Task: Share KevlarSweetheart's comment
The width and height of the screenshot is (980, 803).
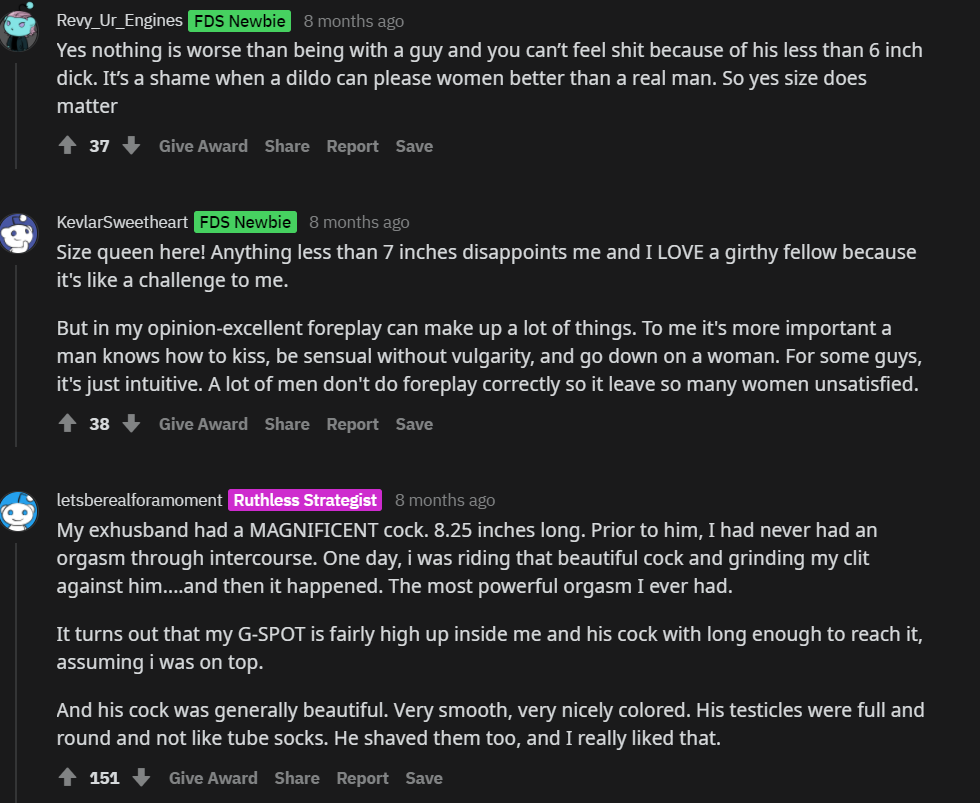Action: (287, 424)
